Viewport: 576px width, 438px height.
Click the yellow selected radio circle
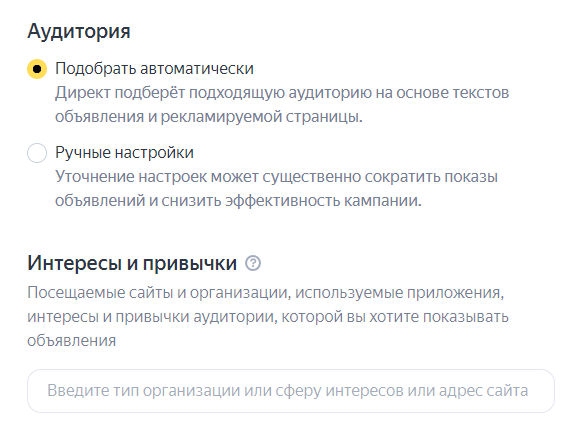(x=37, y=69)
